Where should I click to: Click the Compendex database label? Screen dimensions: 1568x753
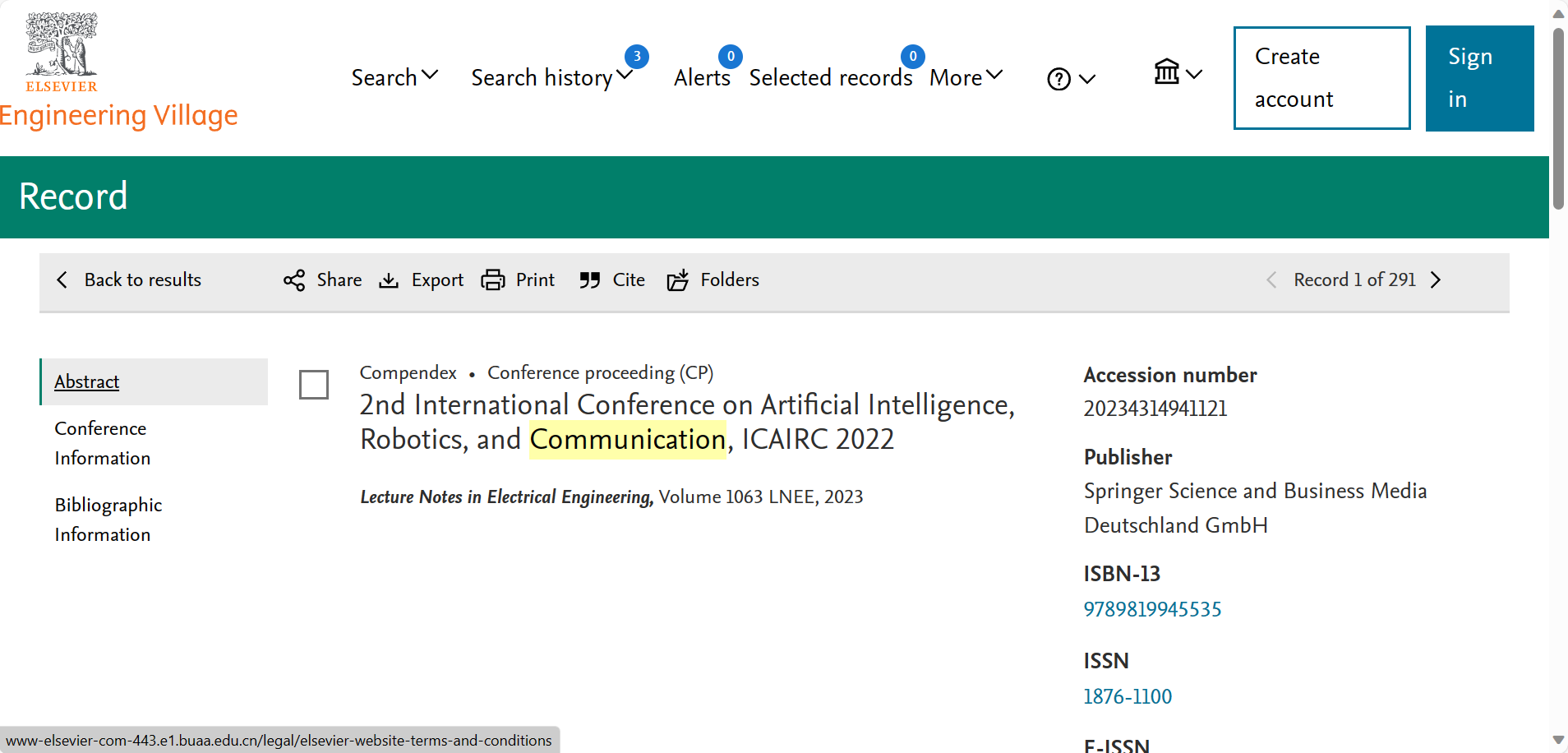tap(408, 372)
